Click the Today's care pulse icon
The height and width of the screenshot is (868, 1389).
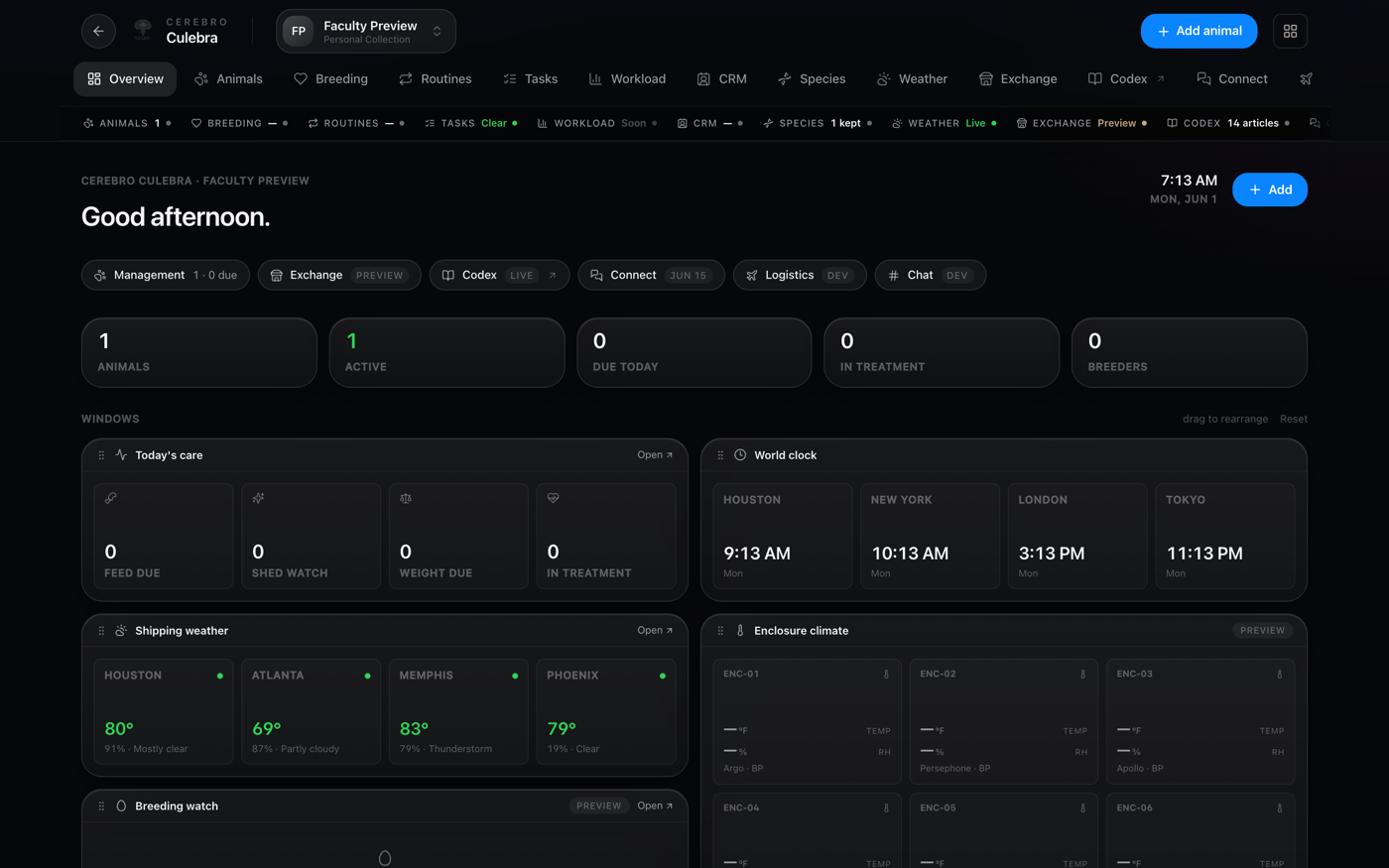pyautogui.click(x=121, y=455)
